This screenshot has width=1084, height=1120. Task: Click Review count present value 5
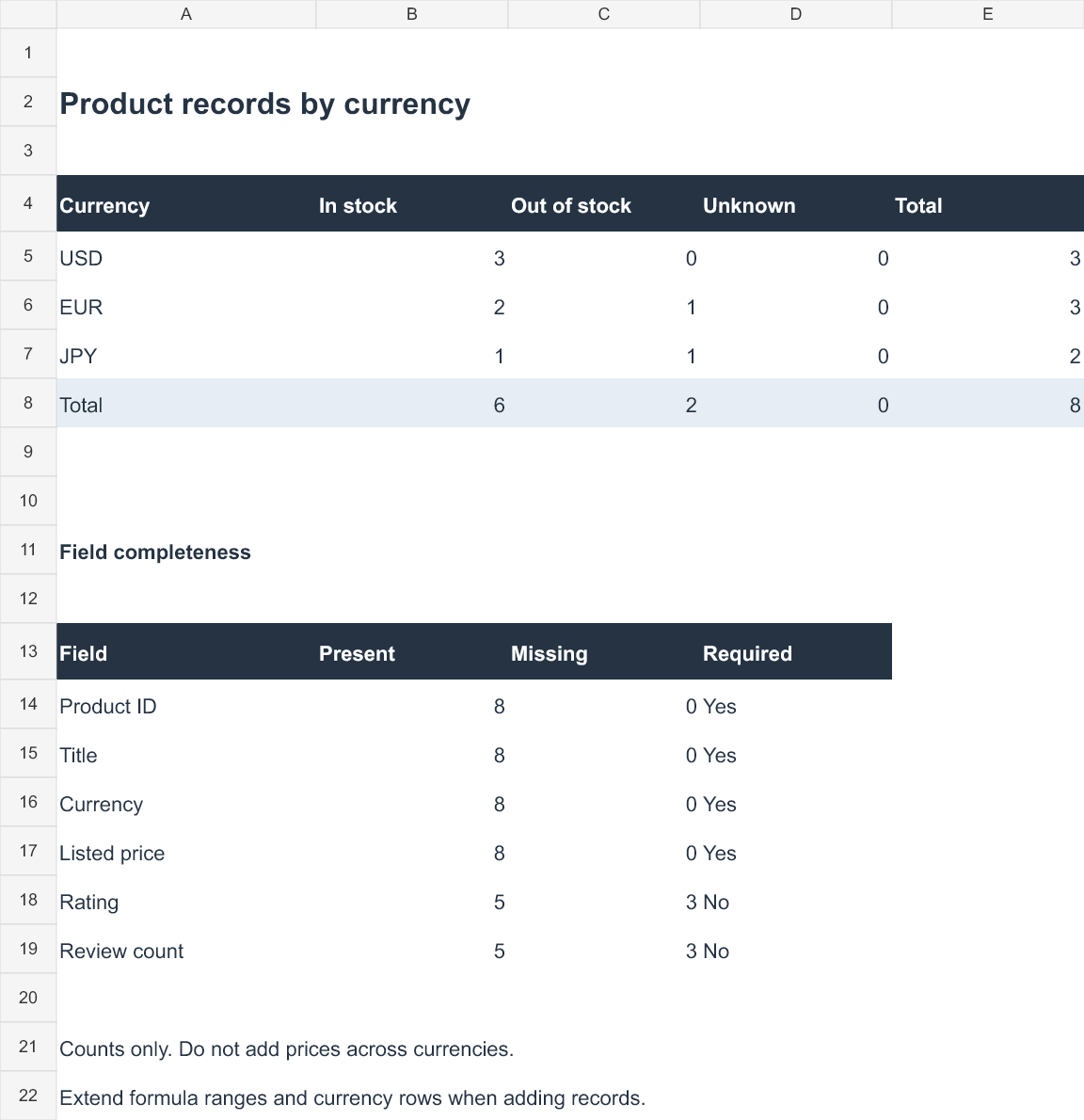[x=412, y=951]
